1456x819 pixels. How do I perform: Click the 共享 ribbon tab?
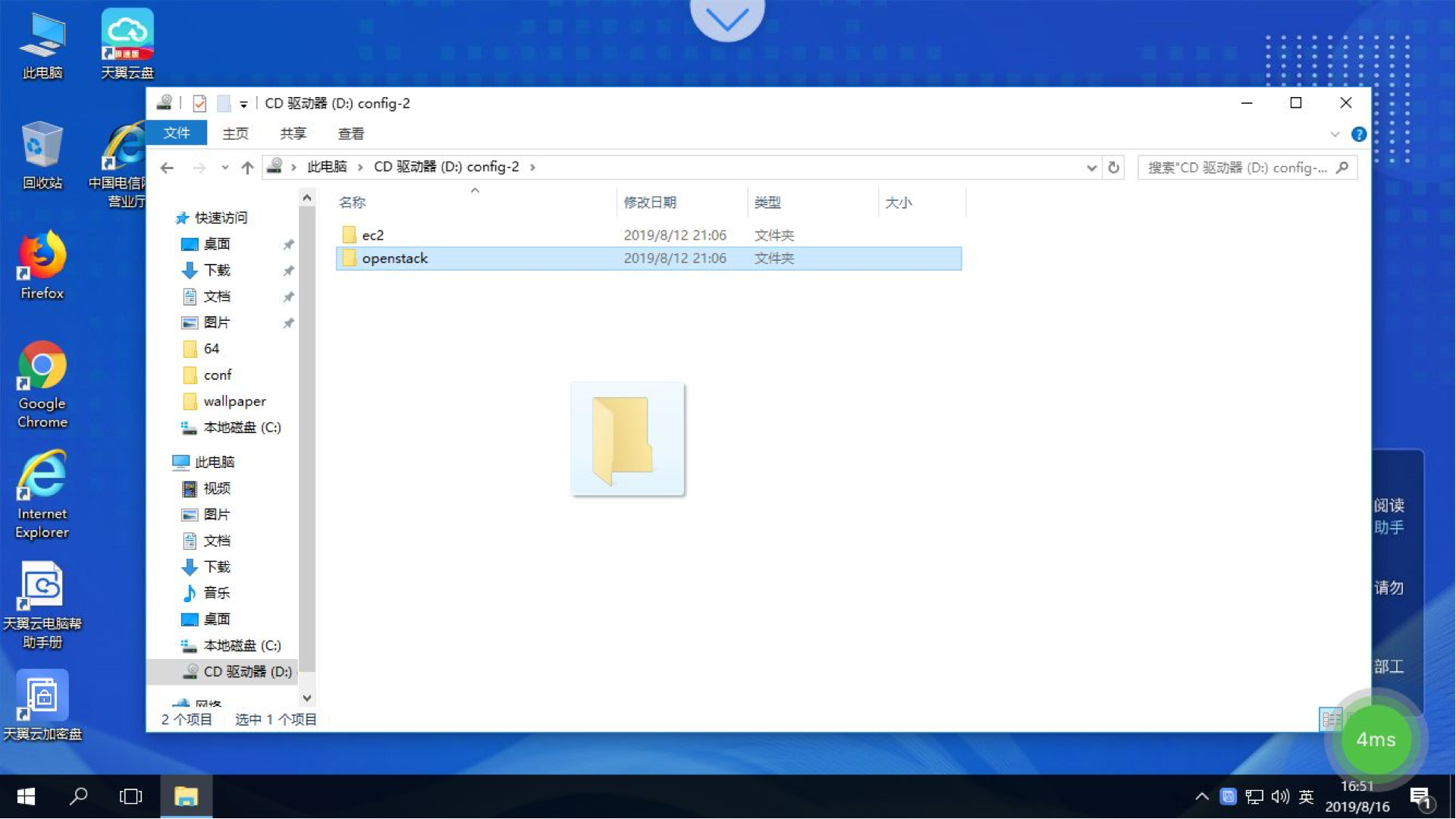(x=293, y=133)
